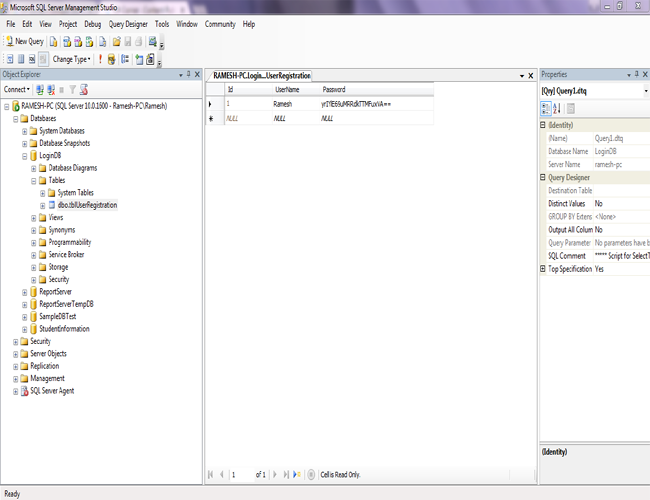This screenshot has width=650, height=500.
Task: Click the Property Pages icon
Action: [x=570, y=109]
